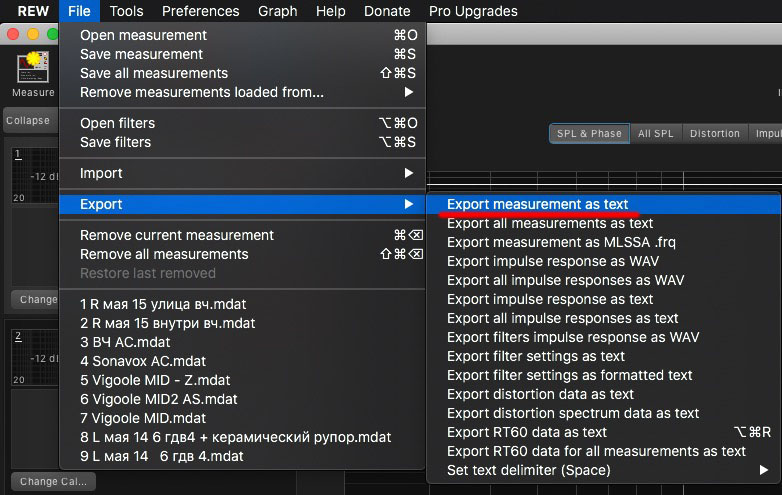This screenshot has width=782, height=495.
Task: Open the Tools menu
Action: (x=126, y=11)
